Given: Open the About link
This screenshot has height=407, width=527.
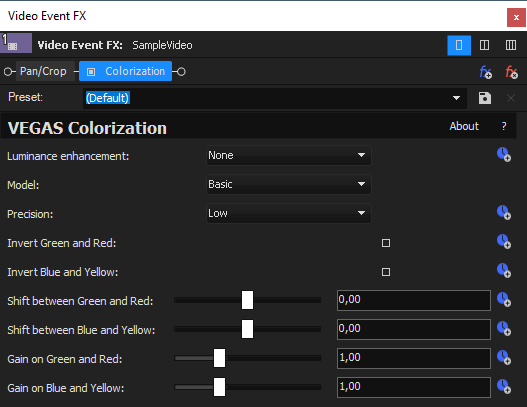Looking at the screenshot, I should point(464,126).
